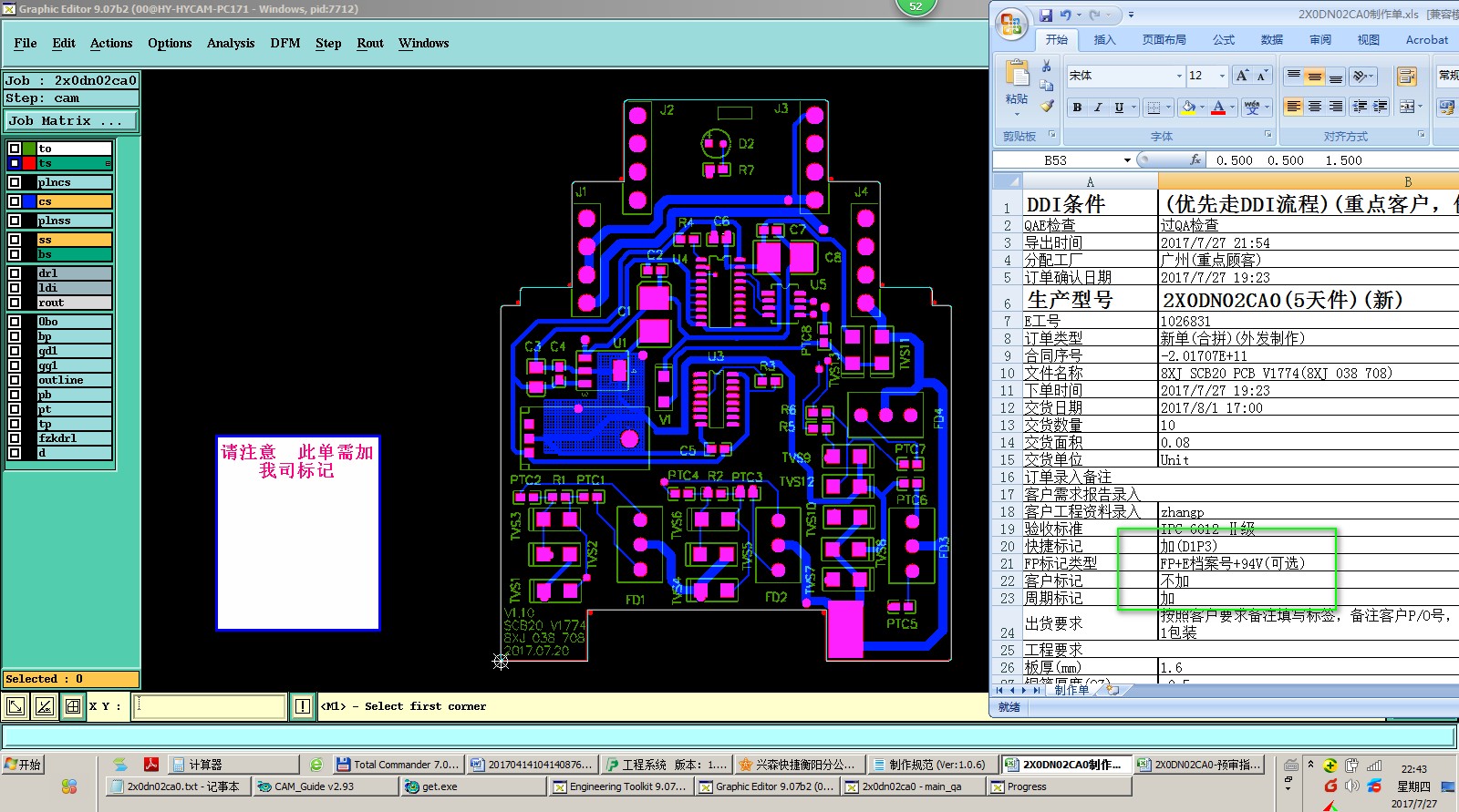Toggle the checkbox for outline layer
1459x812 pixels.
click(x=15, y=380)
